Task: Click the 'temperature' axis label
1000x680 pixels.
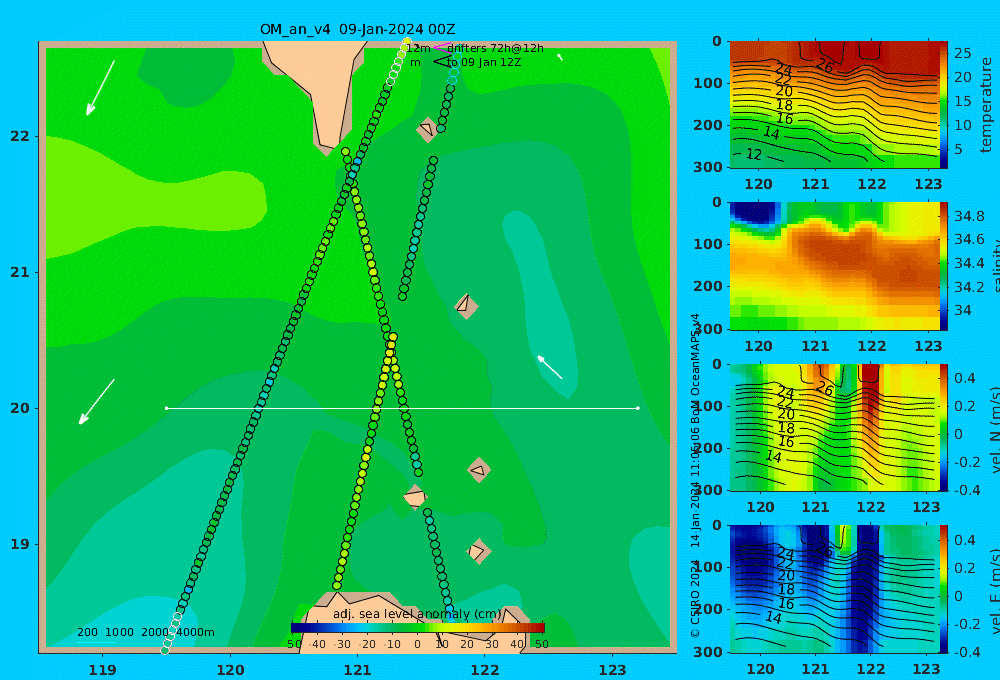Action: tap(986, 105)
